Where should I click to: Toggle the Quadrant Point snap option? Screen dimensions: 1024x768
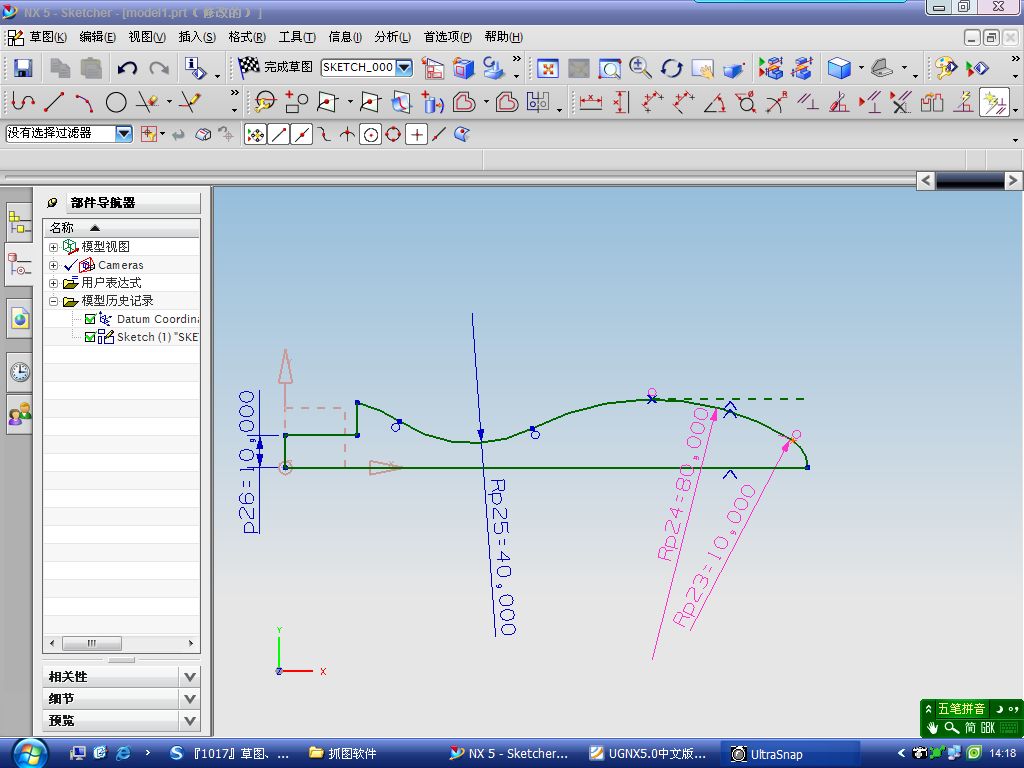click(x=393, y=135)
